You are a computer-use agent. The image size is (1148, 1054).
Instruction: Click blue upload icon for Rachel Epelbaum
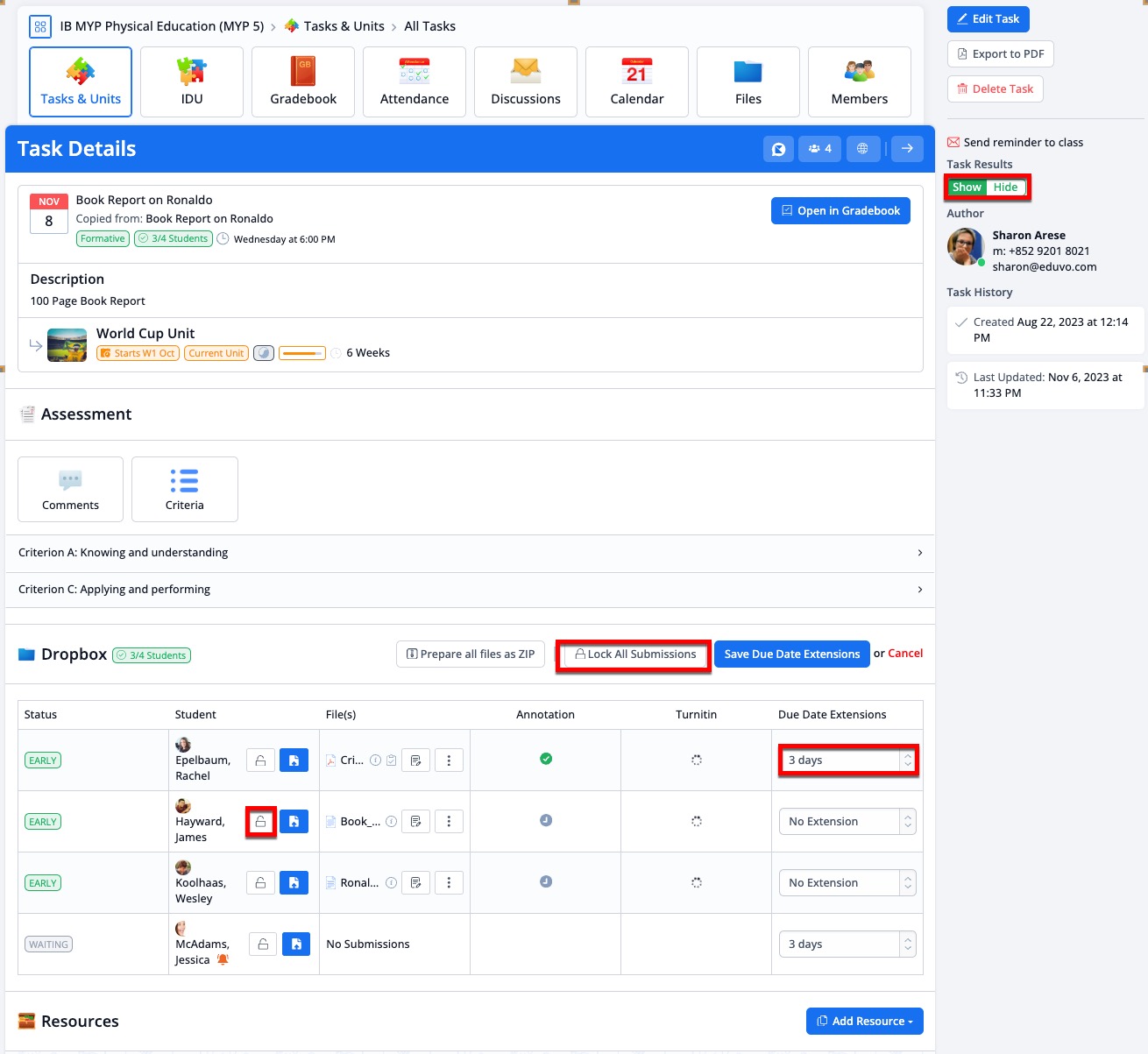coord(294,760)
